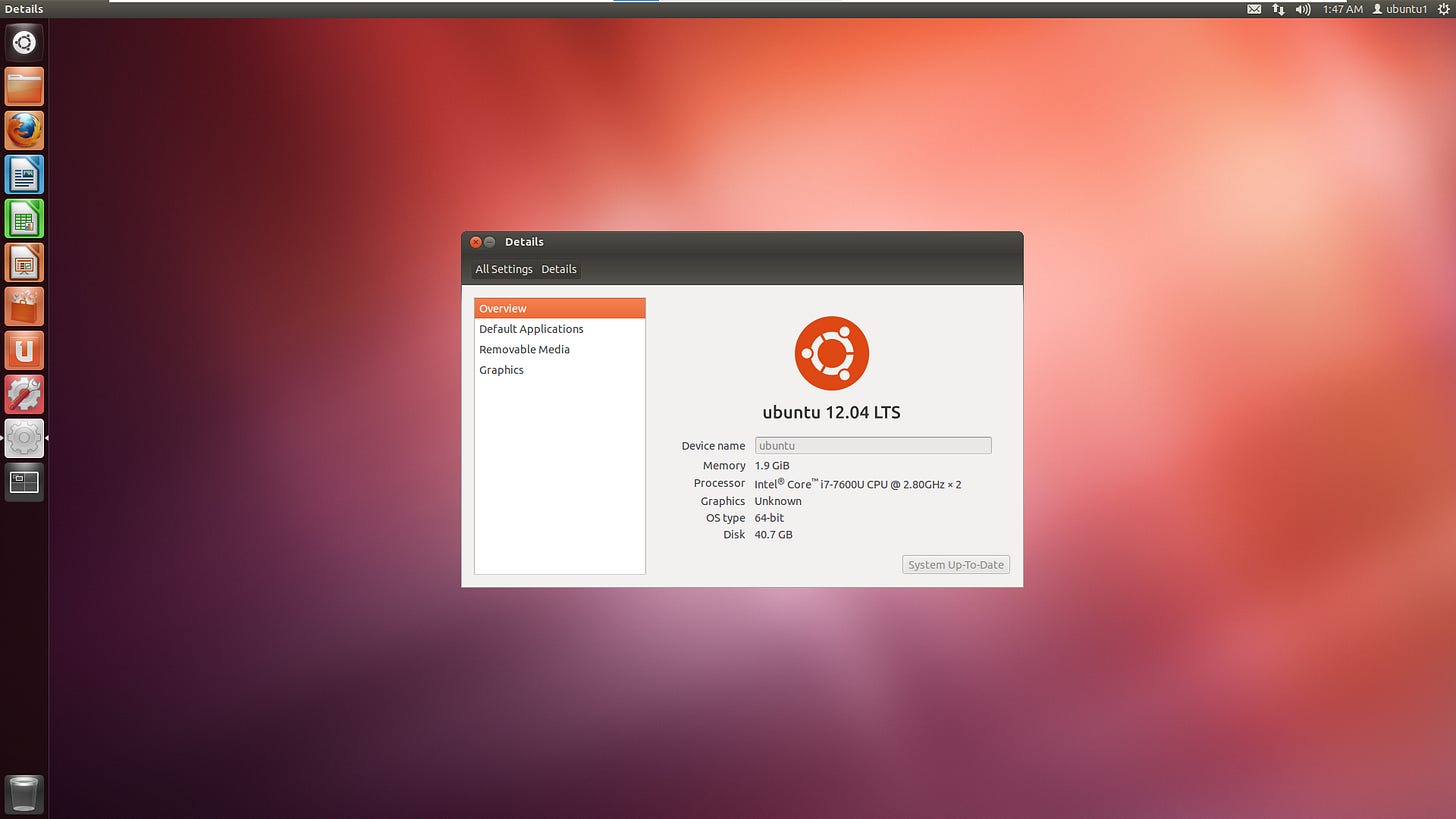Open the Files folder icon in the launcher
This screenshot has height=819, width=1456.
pos(24,86)
